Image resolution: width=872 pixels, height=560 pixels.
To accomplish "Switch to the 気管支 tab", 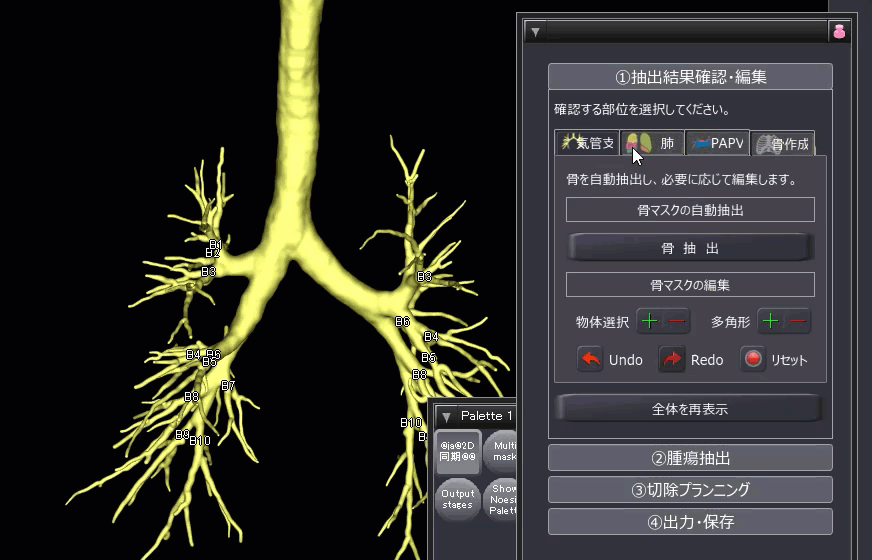I will point(587,143).
